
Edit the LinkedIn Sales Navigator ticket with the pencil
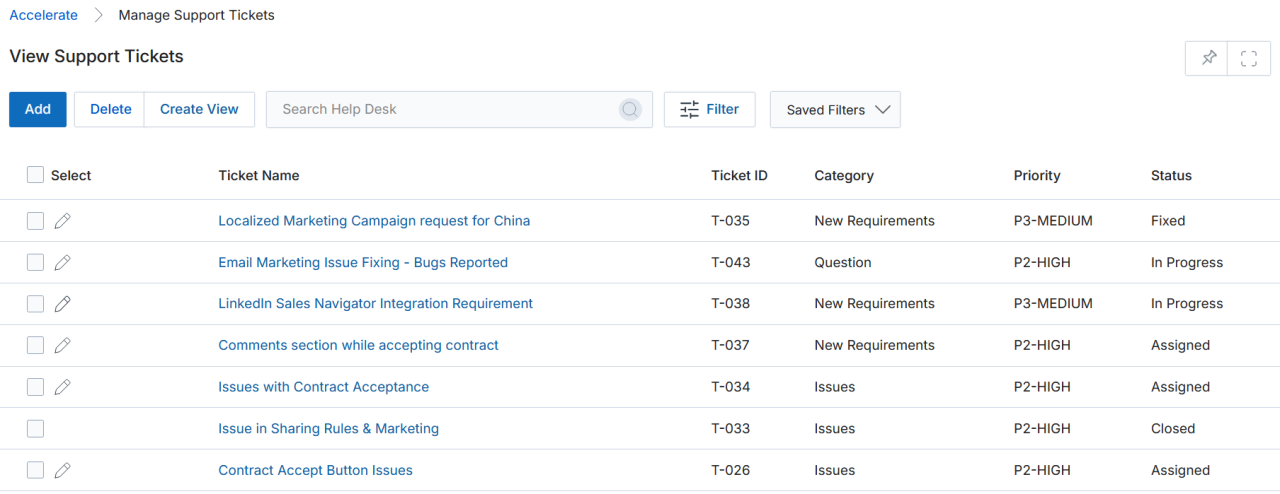[x=63, y=304]
